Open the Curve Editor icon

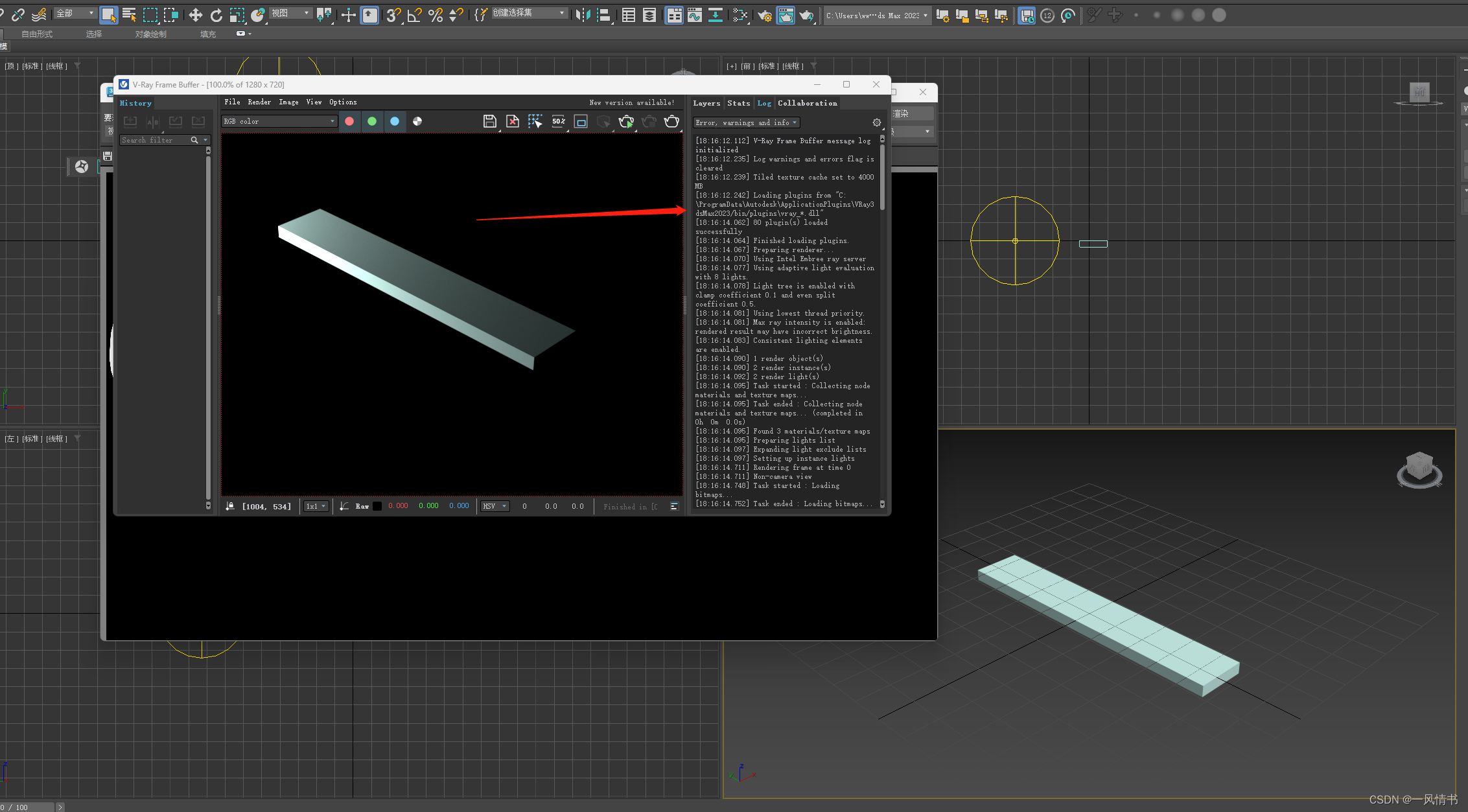(695, 15)
